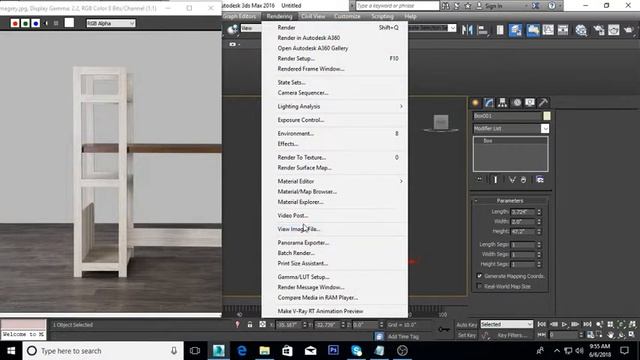Open the Selected key filter dropdown
This screenshot has height=360, width=640.
click(x=507, y=324)
